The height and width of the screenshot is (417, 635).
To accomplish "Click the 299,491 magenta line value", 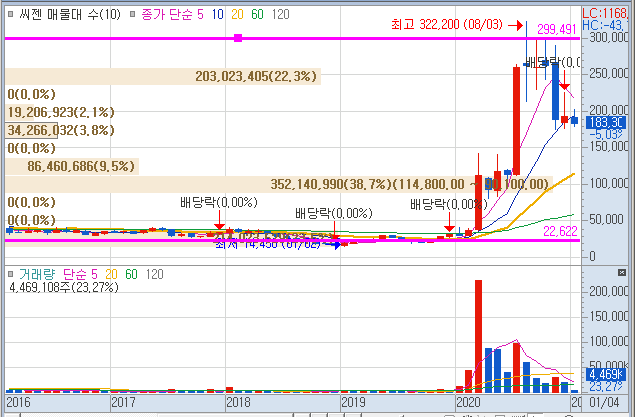I will [556, 29].
